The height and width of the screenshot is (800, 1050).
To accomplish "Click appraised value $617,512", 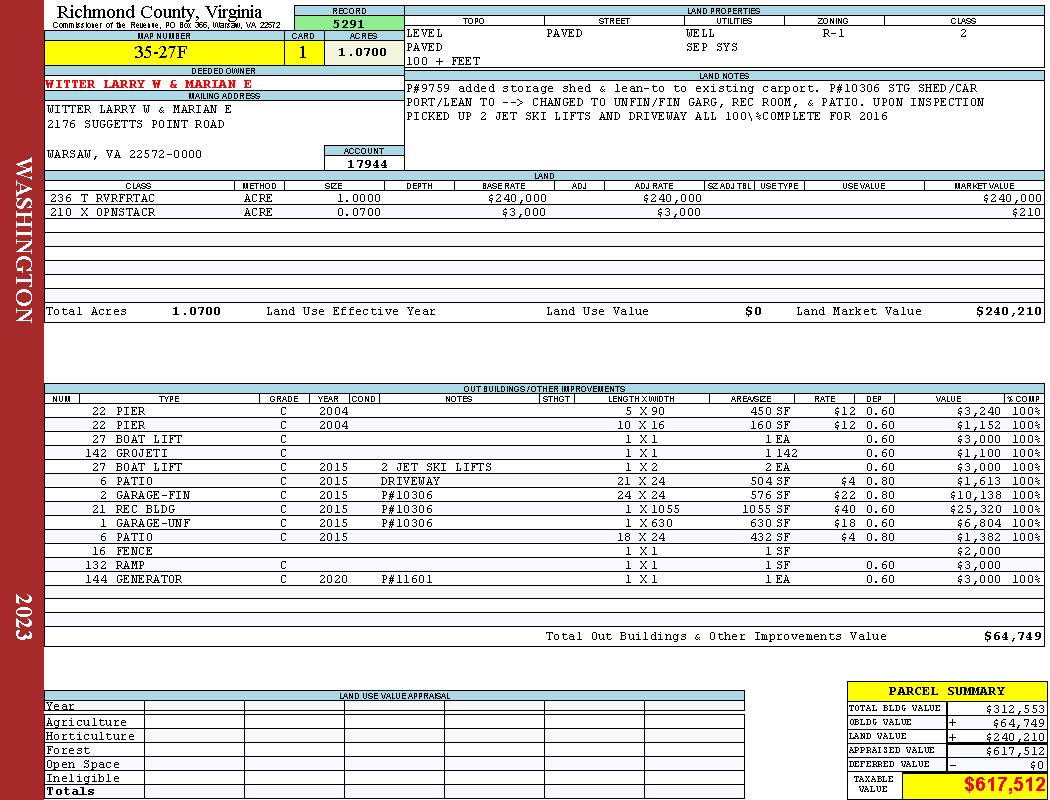I will 1015,752.
